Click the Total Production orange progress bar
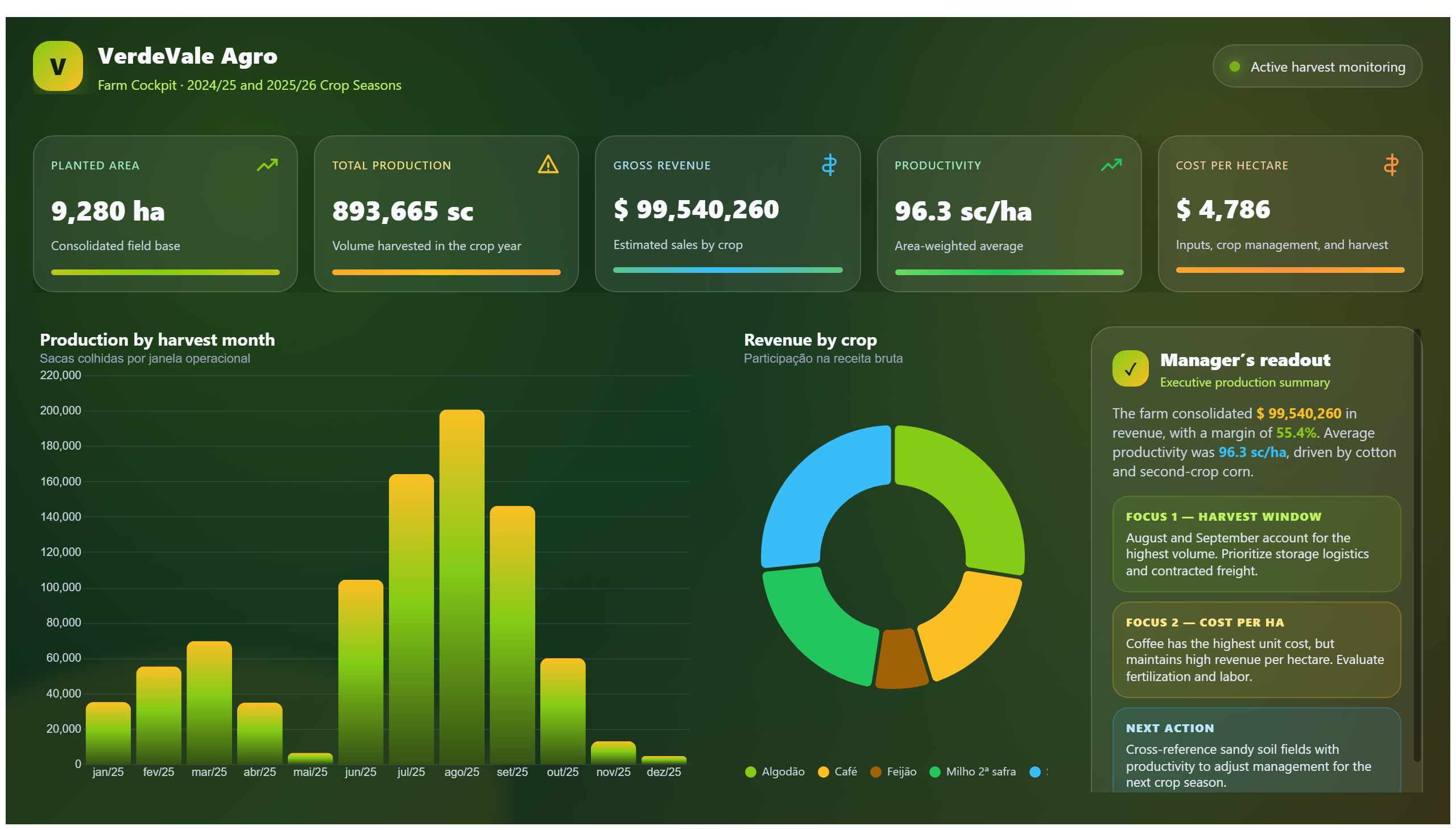 coord(446,272)
